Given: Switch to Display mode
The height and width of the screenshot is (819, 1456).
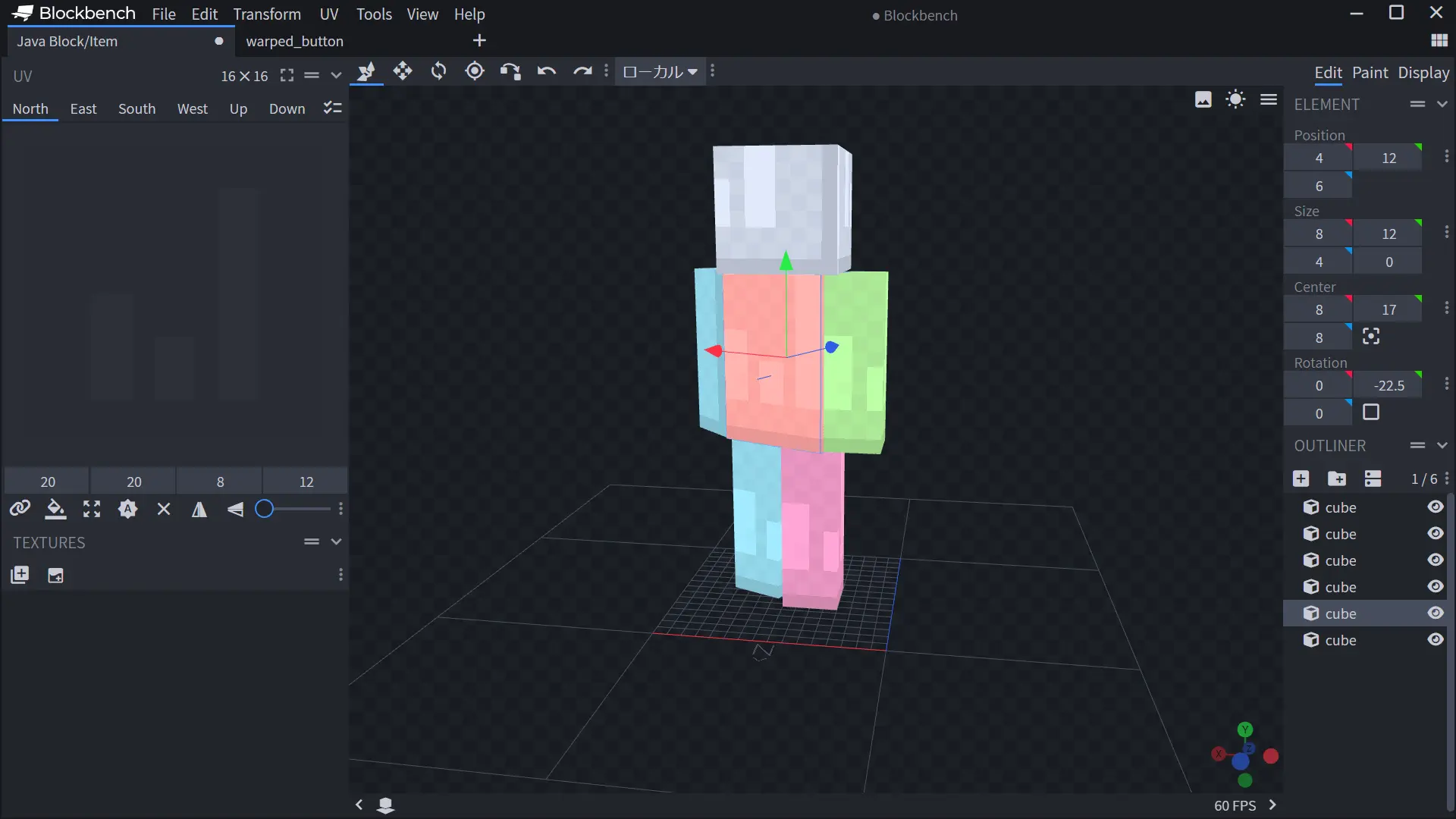Looking at the screenshot, I should tap(1423, 73).
